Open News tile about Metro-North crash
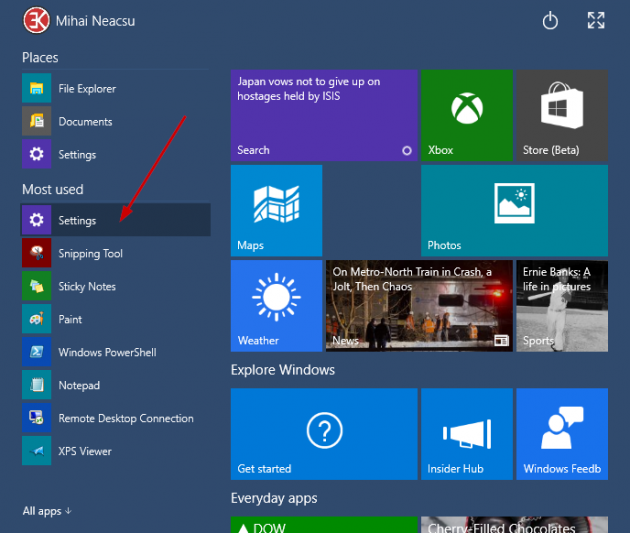 419,306
